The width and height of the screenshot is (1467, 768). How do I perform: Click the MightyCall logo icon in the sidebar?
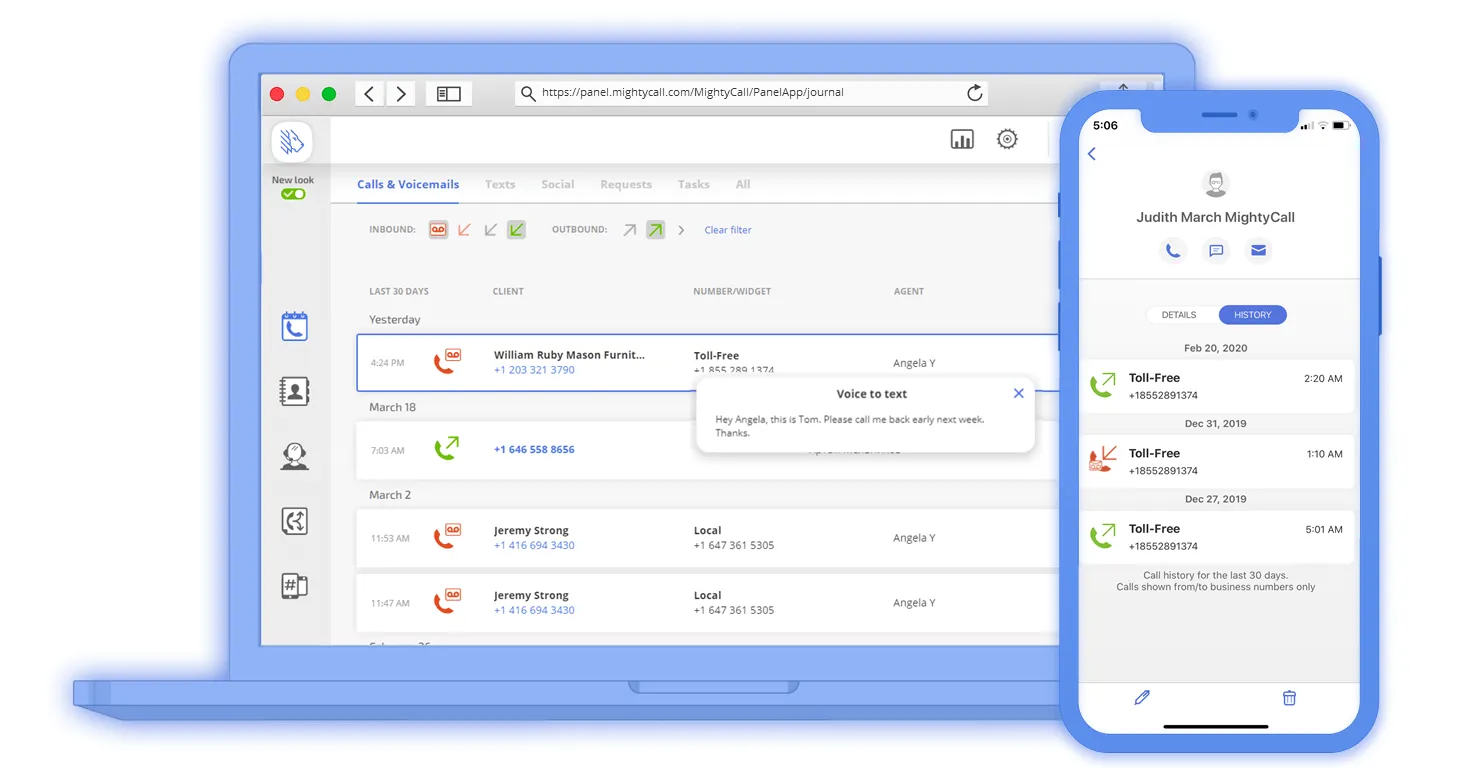coord(292,142)
